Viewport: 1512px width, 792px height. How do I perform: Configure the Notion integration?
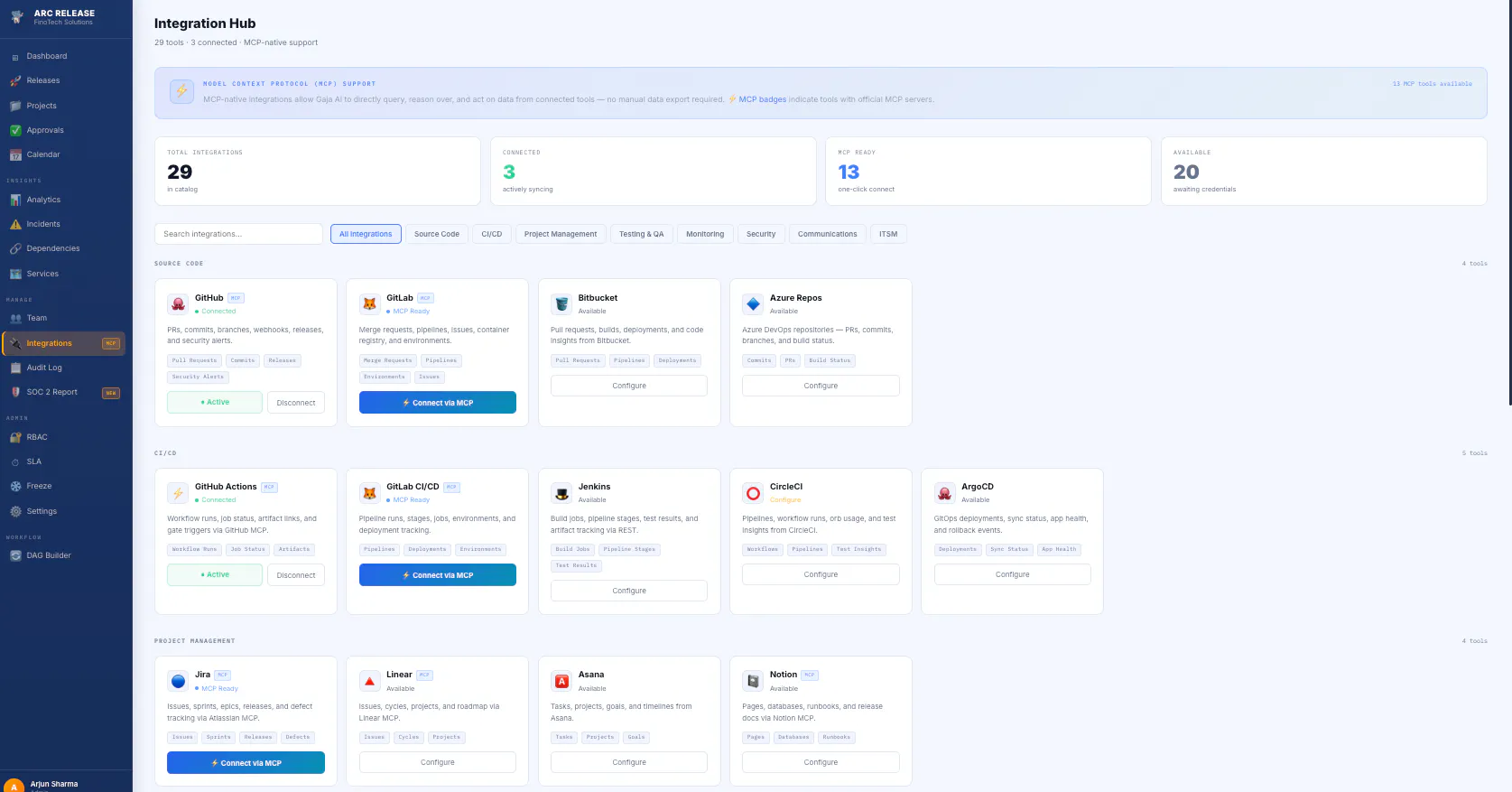click(x=821, y=762)
